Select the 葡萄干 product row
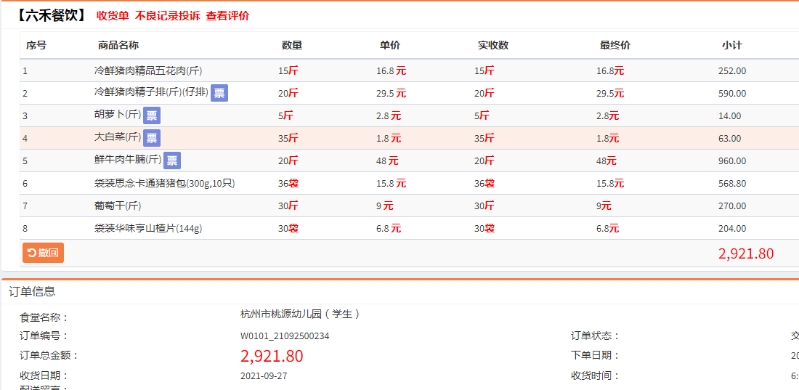The width and height of the screenshot is (799, 390). pos(409,205)
